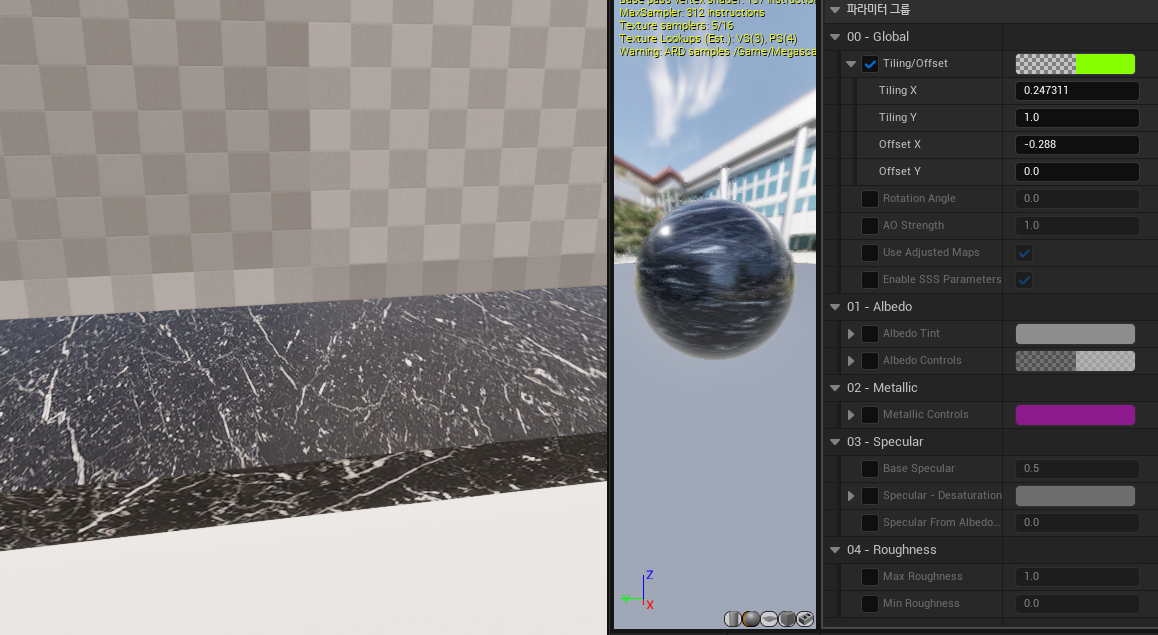
Task: Click the Specular From Albedo value field
Action: click(x=1078, y=523)
